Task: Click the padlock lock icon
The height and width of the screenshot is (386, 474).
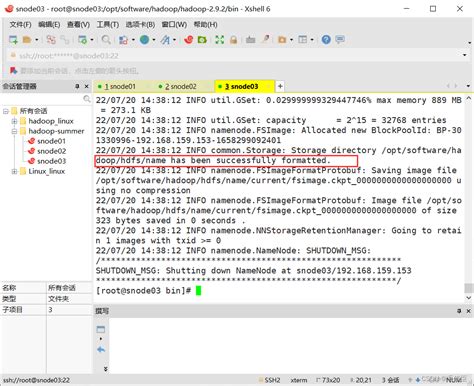Action: (233, 40)
